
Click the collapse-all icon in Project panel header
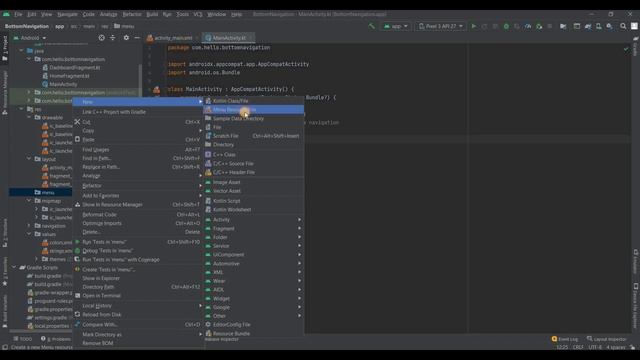[113, 38]
